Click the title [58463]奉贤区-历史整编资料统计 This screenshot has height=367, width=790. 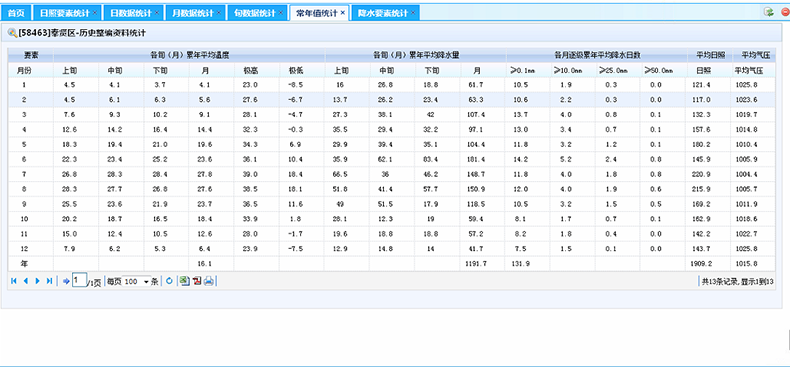[x=82, y=33]
